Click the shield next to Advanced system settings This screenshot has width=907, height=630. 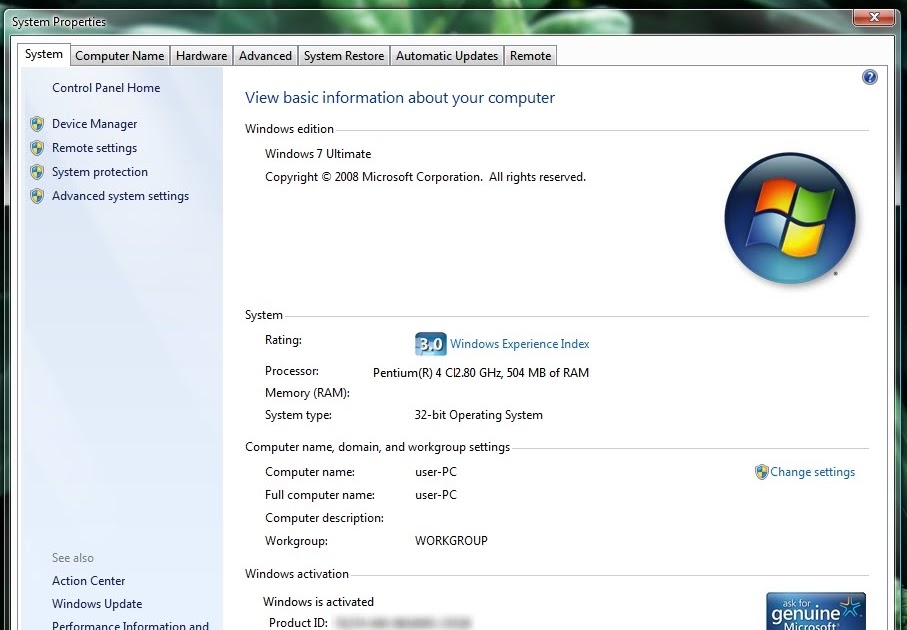(x=38, y=195)
